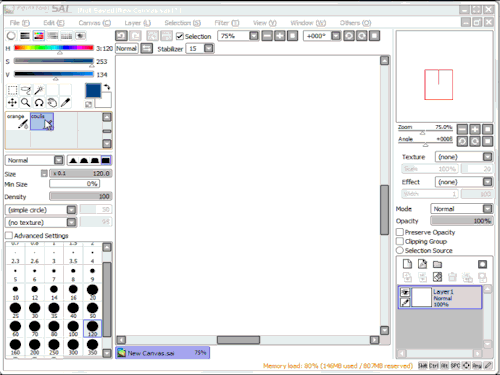Open the Canvas menu
The height and width of the screenshot is (375, 500).
pyautogui.click(x=95, y=23)
